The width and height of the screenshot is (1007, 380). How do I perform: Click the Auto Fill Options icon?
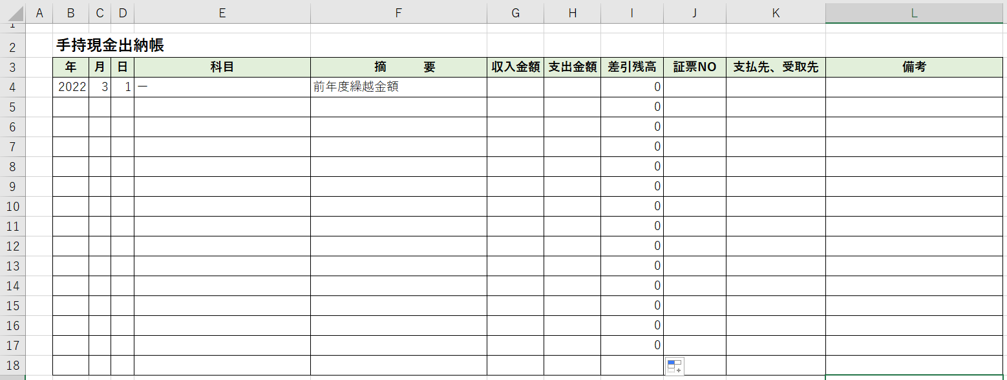674,367
